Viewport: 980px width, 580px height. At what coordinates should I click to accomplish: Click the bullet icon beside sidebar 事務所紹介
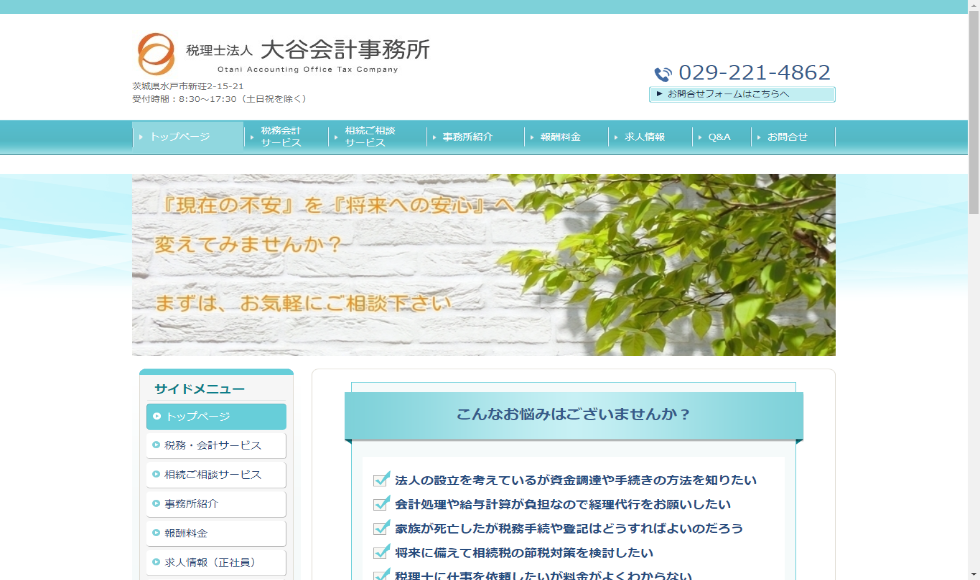(x=156, y=504)
